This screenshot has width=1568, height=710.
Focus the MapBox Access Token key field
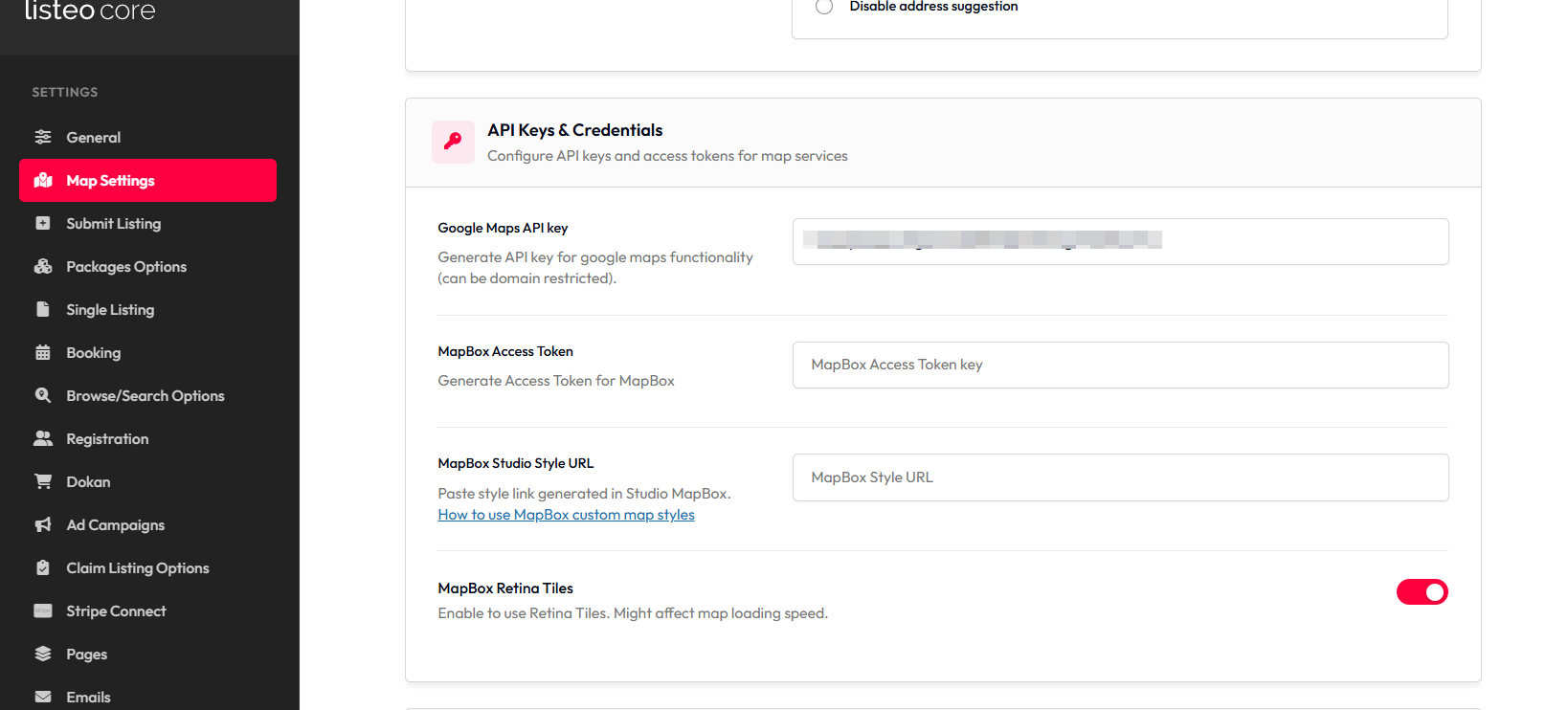click(x=1120, y=365)
